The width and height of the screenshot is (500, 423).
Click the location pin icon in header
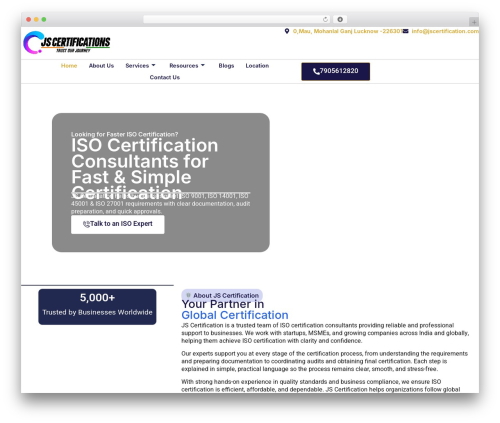tap(287, 31)
